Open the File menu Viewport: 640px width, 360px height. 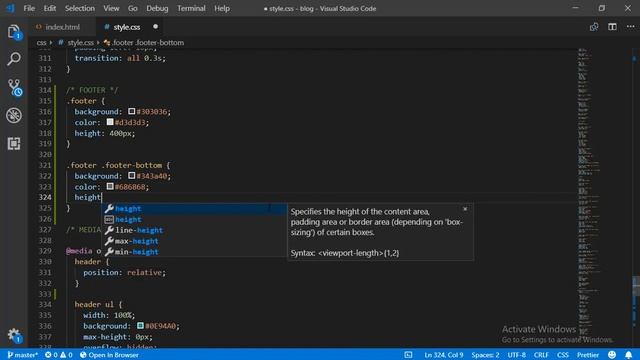[29, 8]
